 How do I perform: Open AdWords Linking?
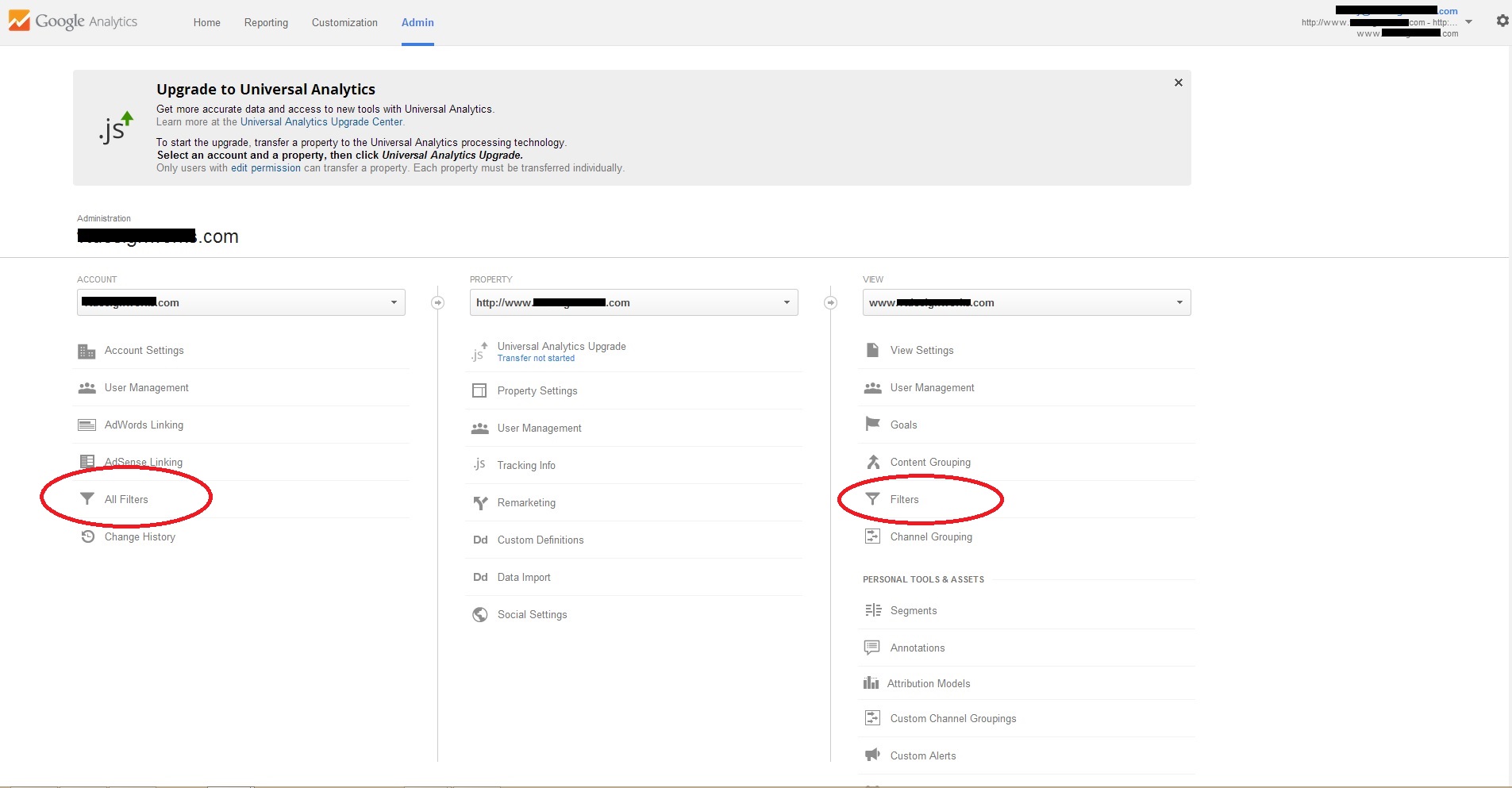click(144, 425)
